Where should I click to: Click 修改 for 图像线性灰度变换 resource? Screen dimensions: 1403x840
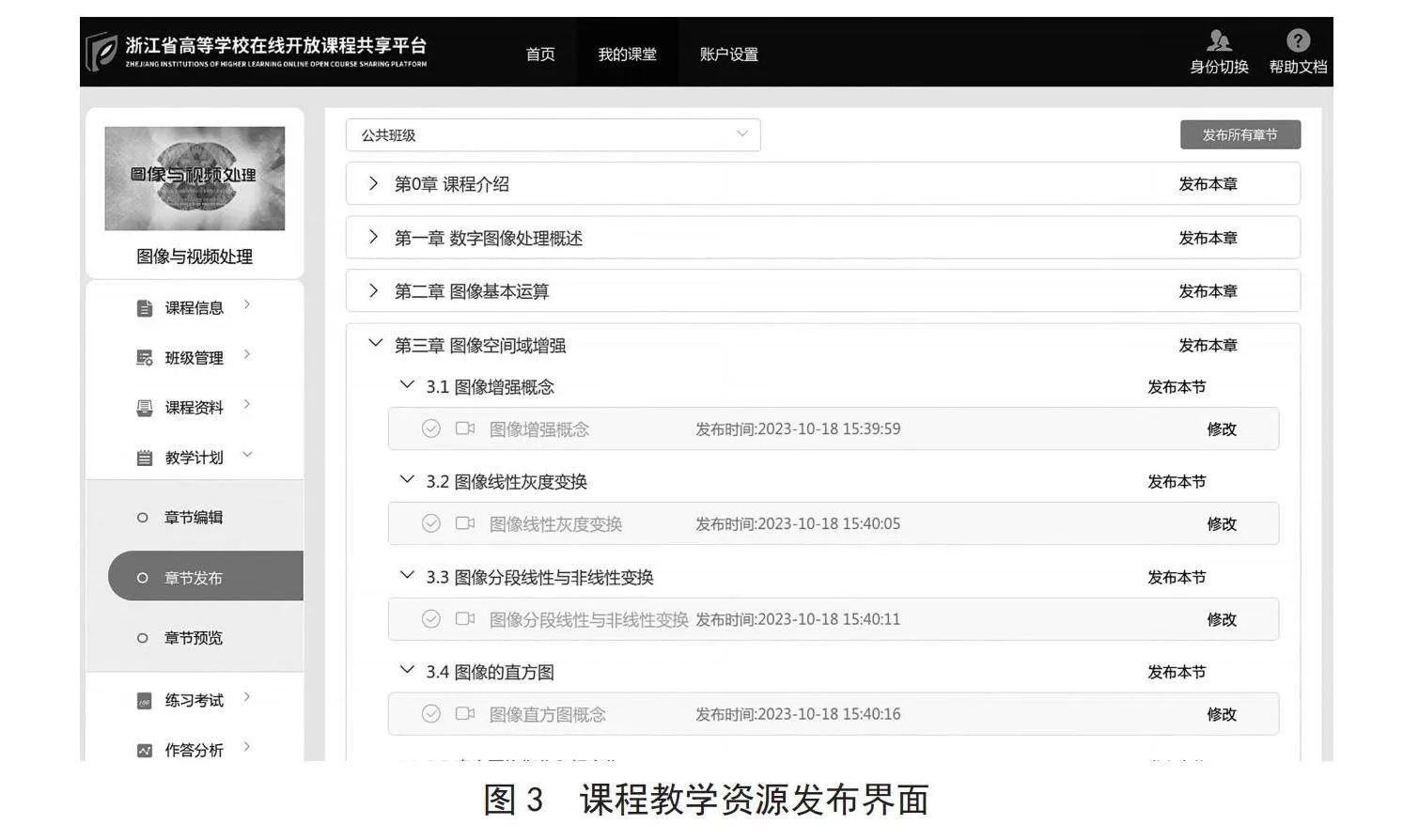click(x=1222, y=524)
